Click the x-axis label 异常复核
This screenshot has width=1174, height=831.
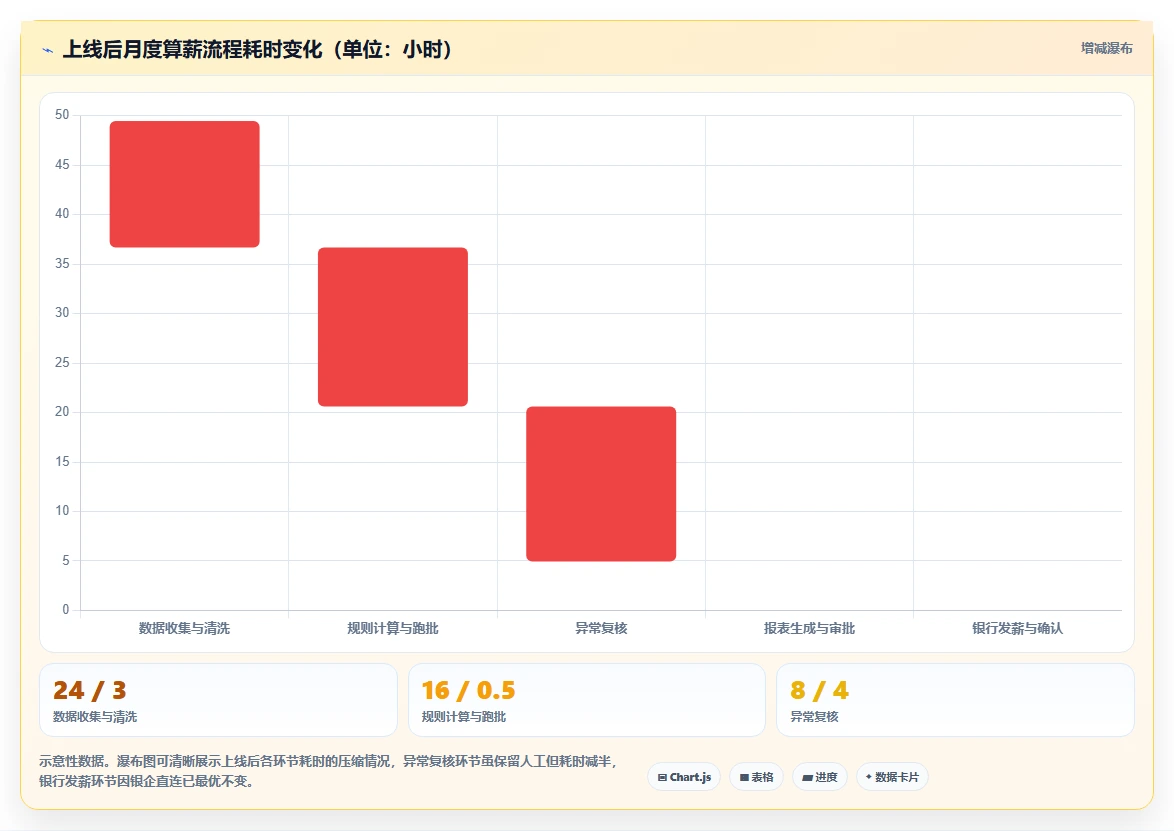(601, 628)
